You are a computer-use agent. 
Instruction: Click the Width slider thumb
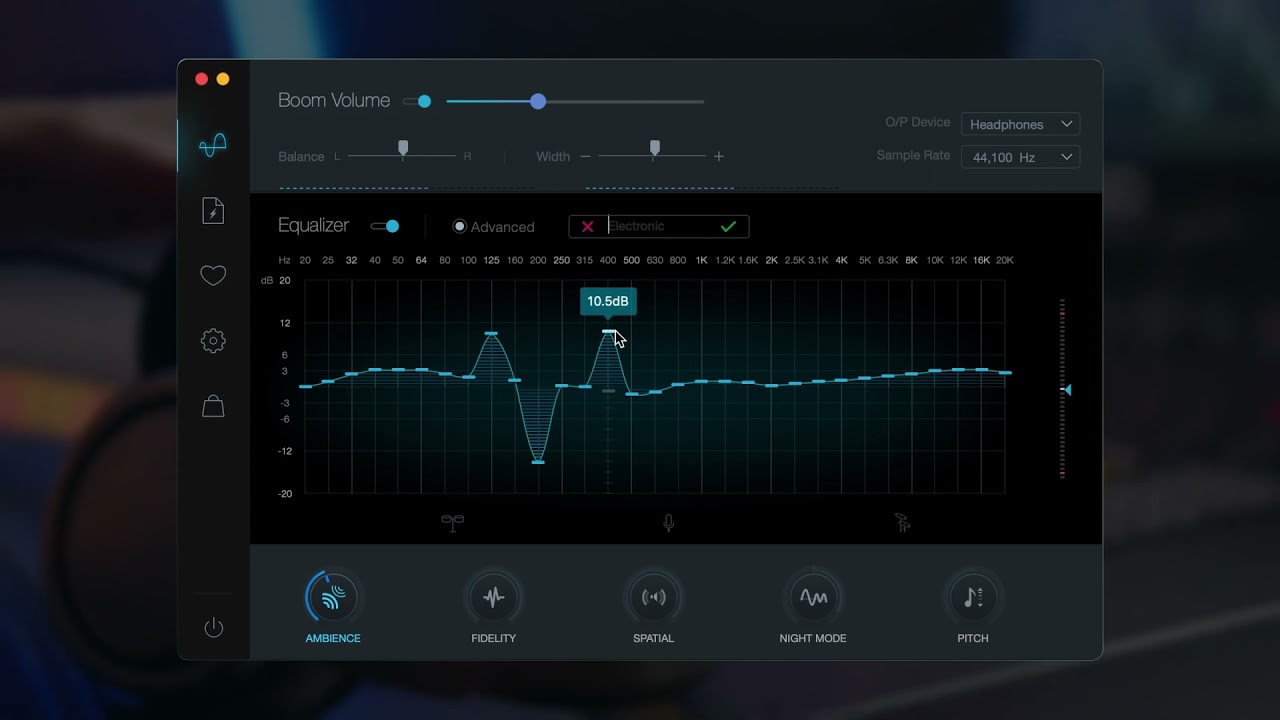click(x=655, y=148)
